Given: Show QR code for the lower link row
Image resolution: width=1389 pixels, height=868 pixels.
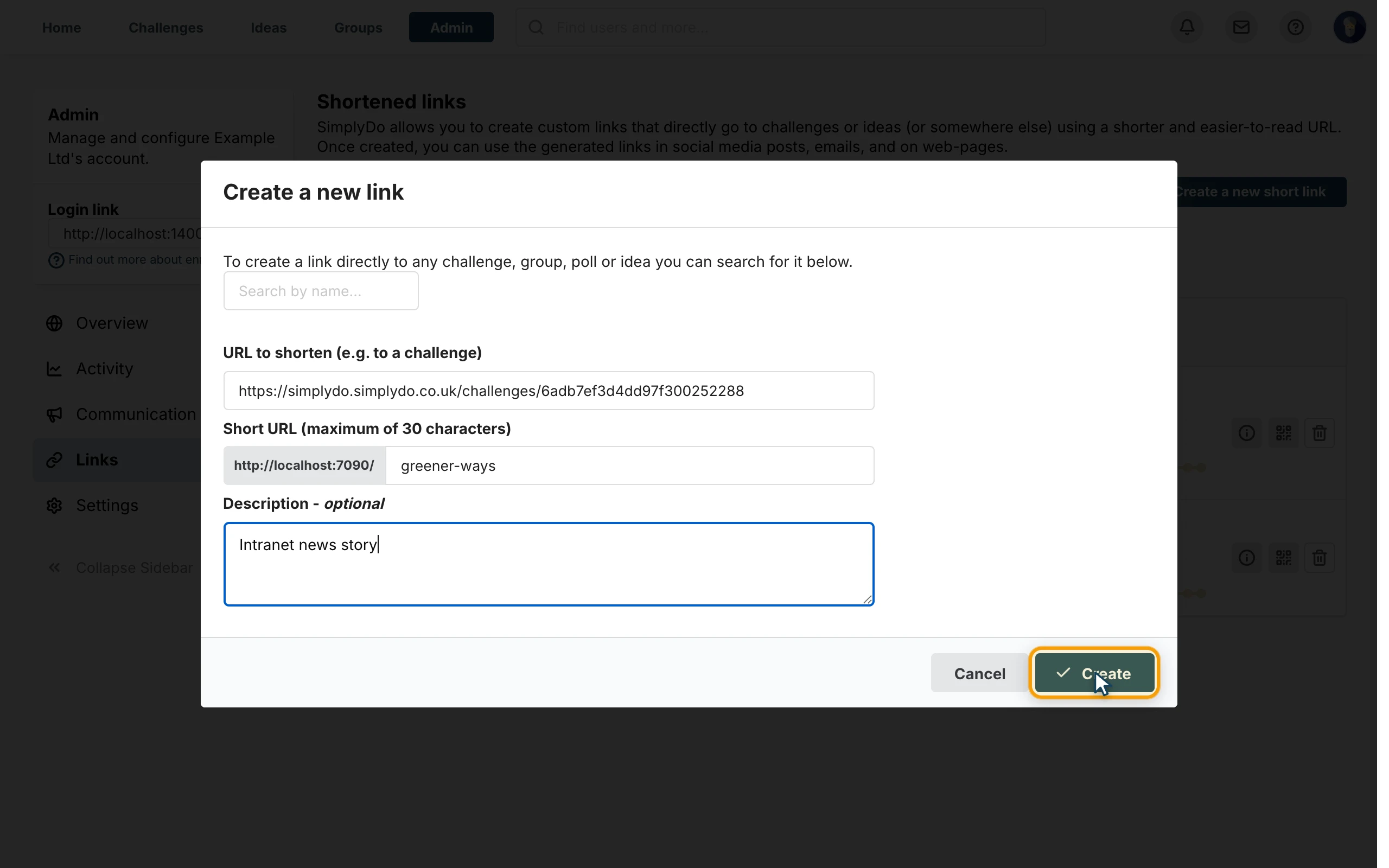Looking at the screenshot, I should tap(1283, 558).
